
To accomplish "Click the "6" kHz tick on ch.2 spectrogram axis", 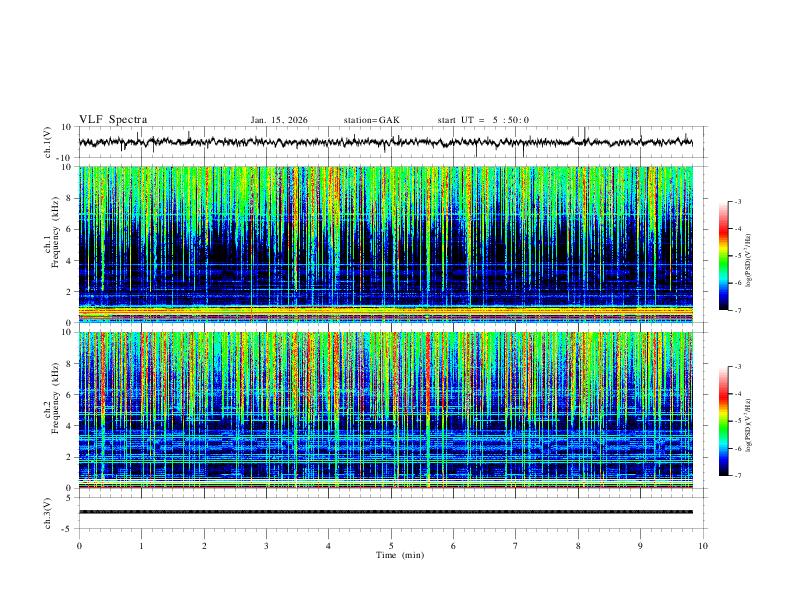I will [x=69, y=395].
